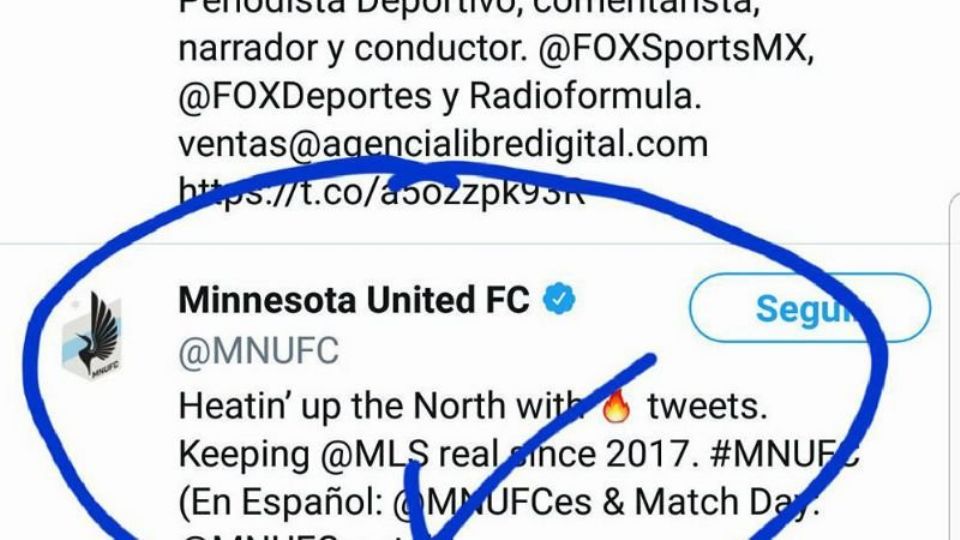Open the https://t.co shortened link

pos(381,192)
